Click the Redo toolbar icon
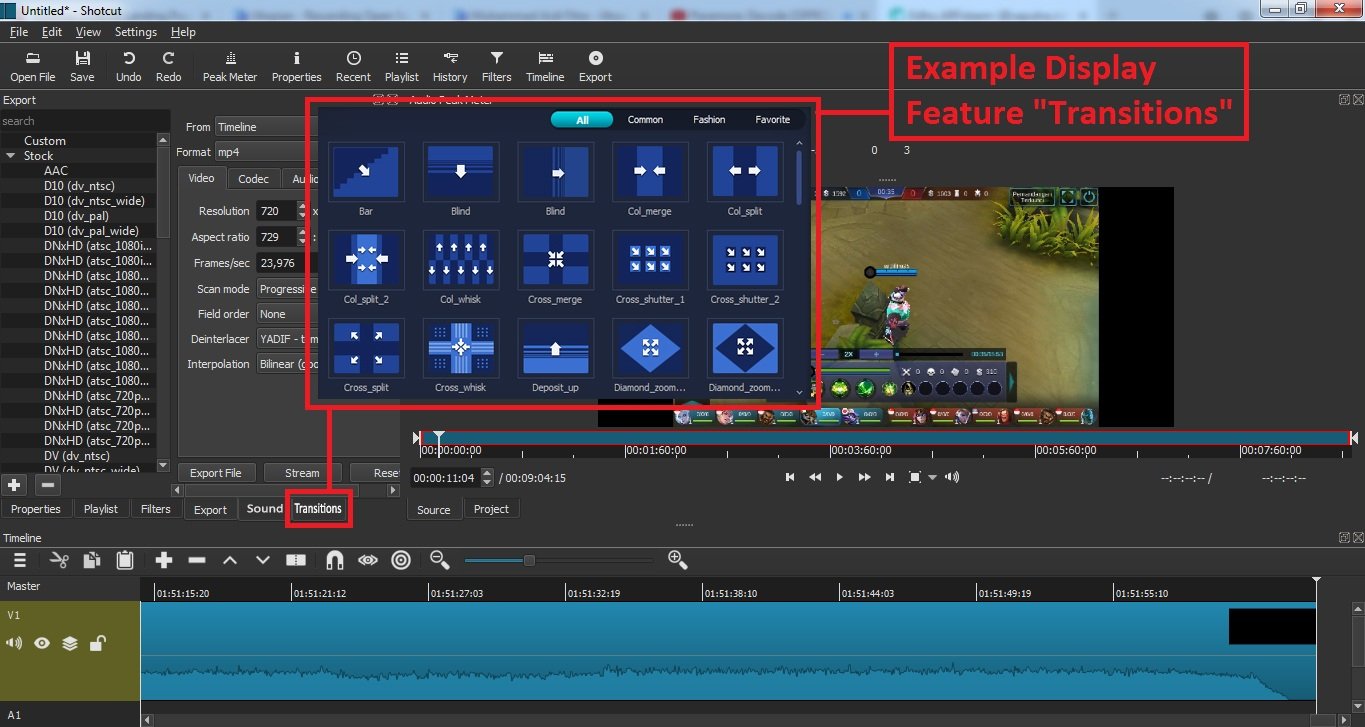 point(169,66)
